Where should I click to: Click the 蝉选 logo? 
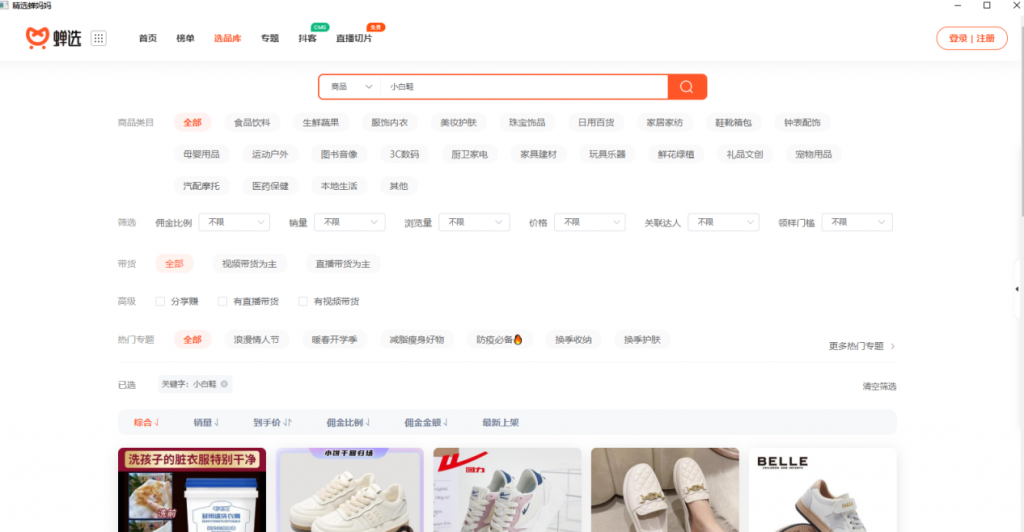54,38
